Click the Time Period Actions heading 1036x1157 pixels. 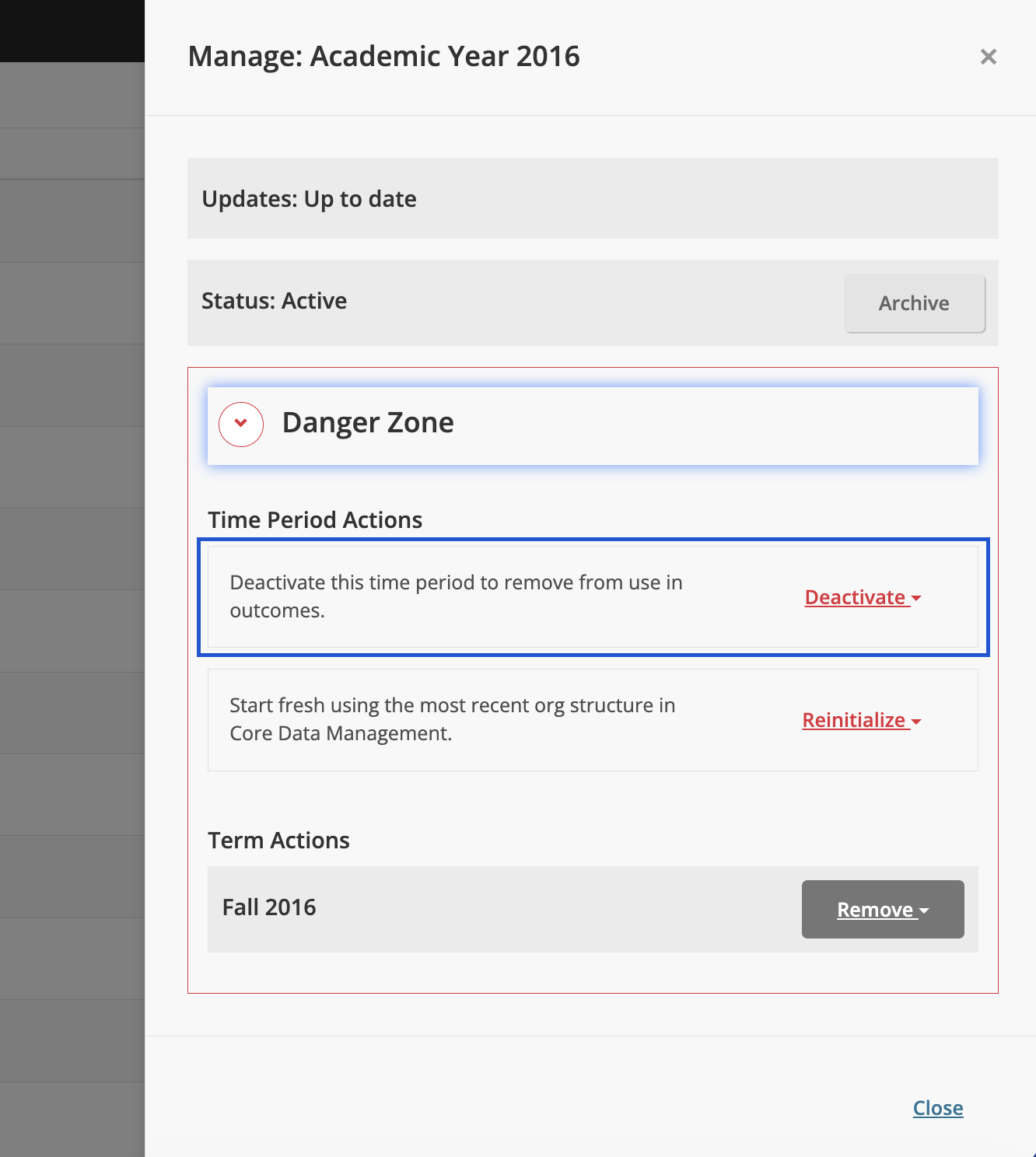click(x=314, y=519)
